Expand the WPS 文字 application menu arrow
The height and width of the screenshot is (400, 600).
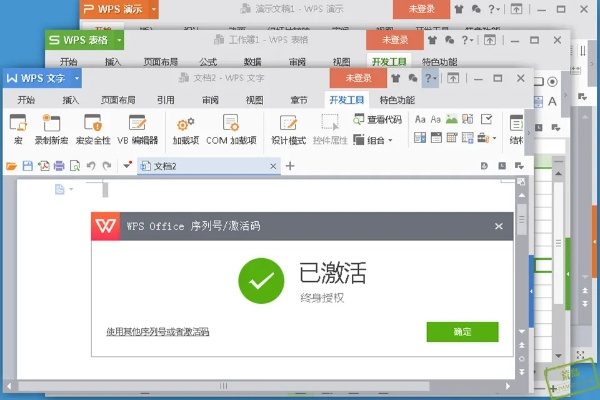(77, 78)
